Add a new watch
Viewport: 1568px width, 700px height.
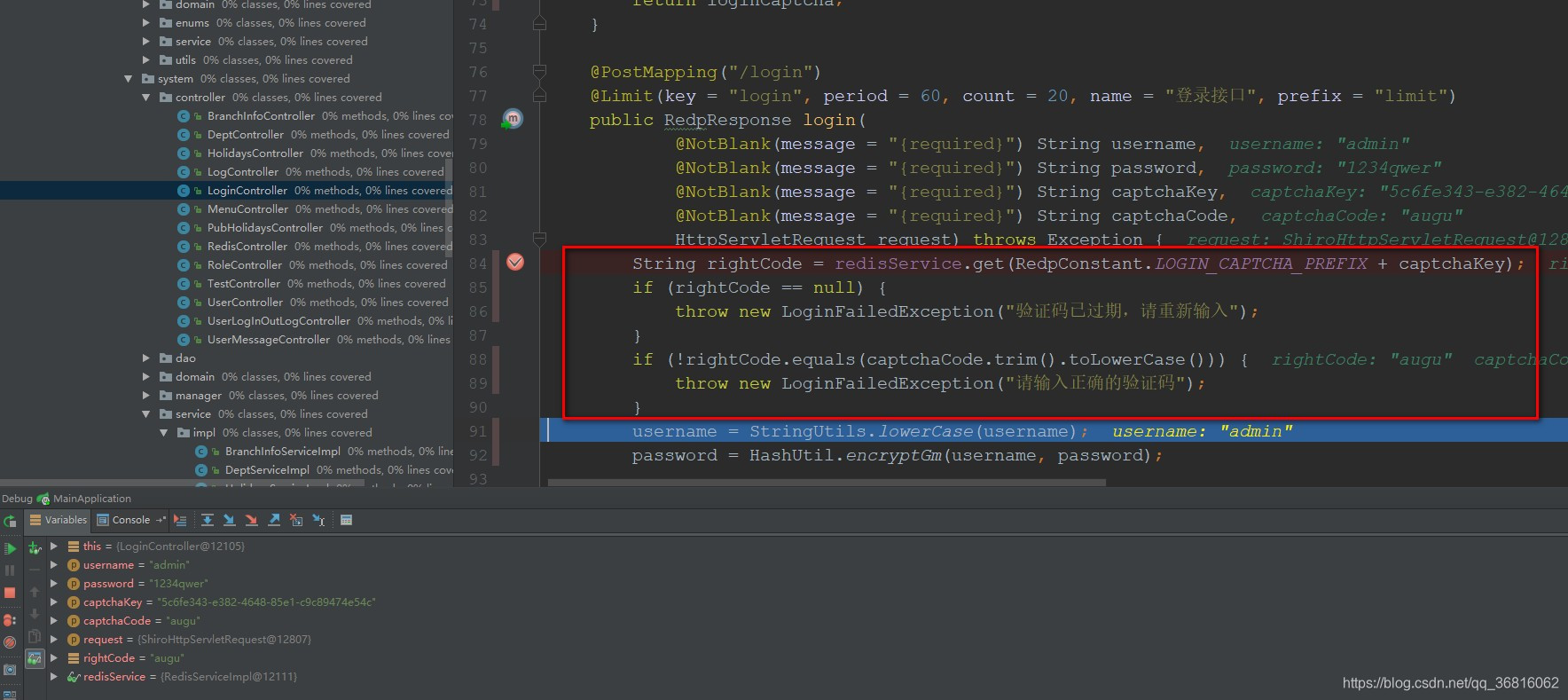35,548
